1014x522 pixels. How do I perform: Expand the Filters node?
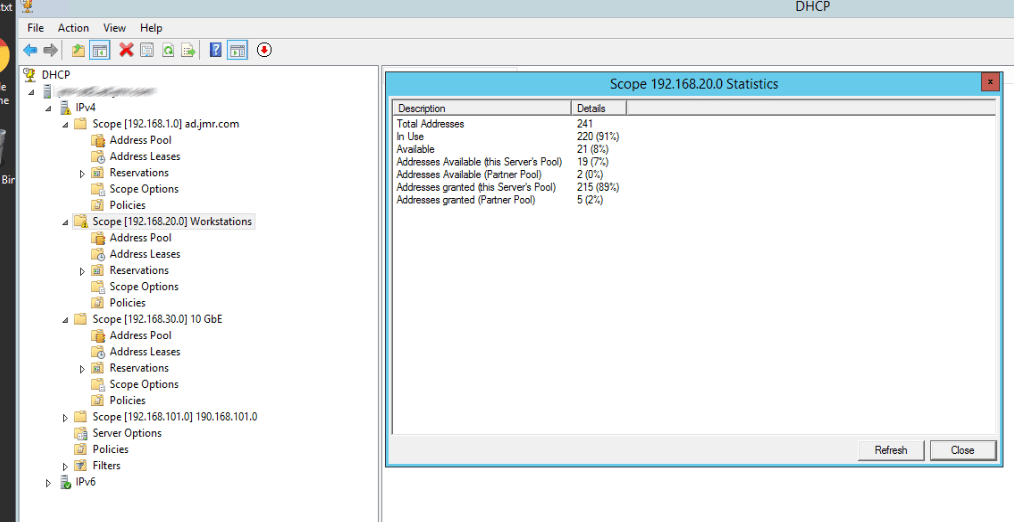click(x=66, y=466)
